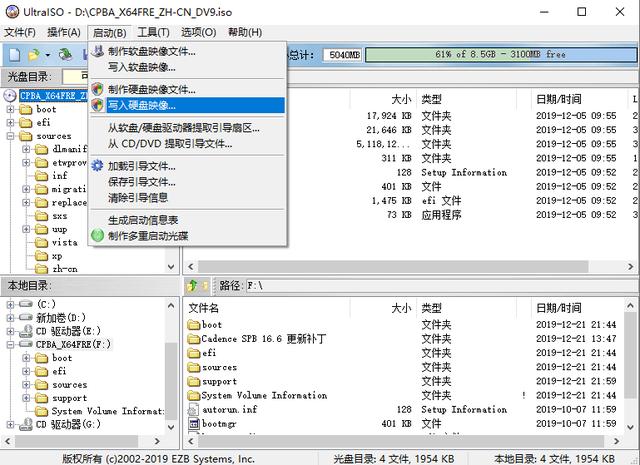Choose 制作硬盘映像文件 from the menu
This screenshot has height=465, width=640.
tap(187, 89)
